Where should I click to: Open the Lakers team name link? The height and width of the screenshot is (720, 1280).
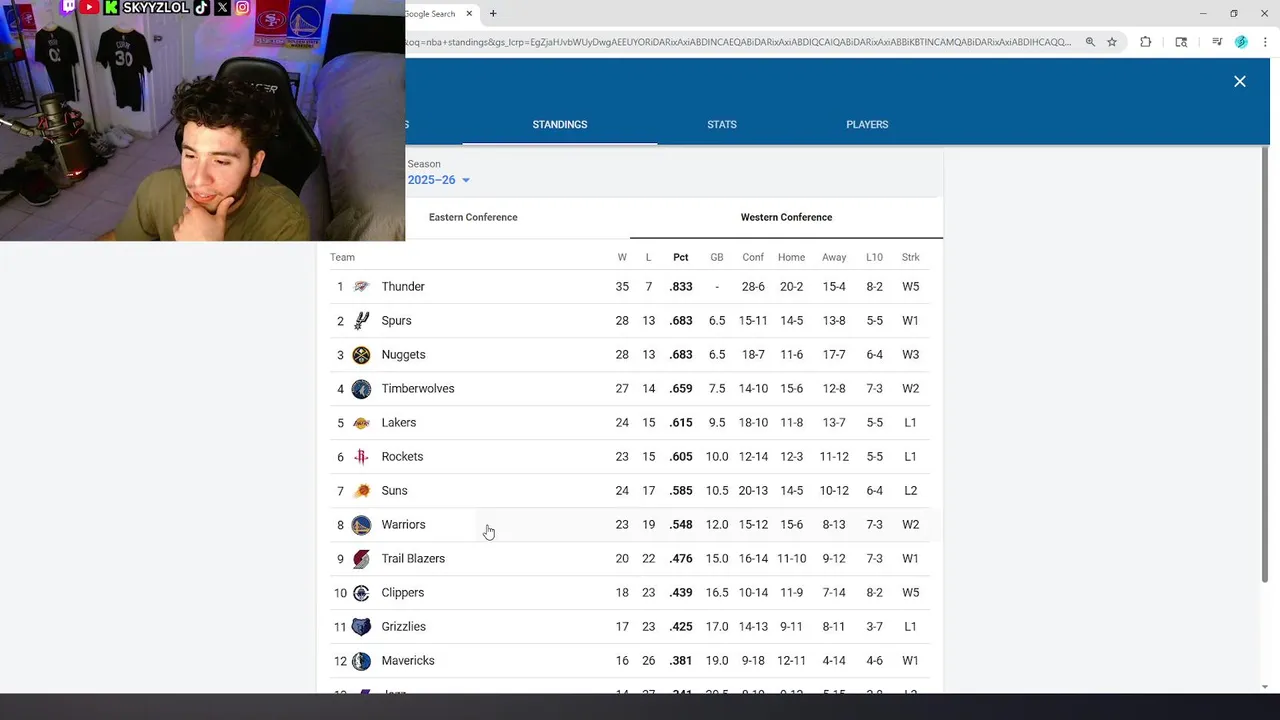pyautogui.click(x=398, y=423)
